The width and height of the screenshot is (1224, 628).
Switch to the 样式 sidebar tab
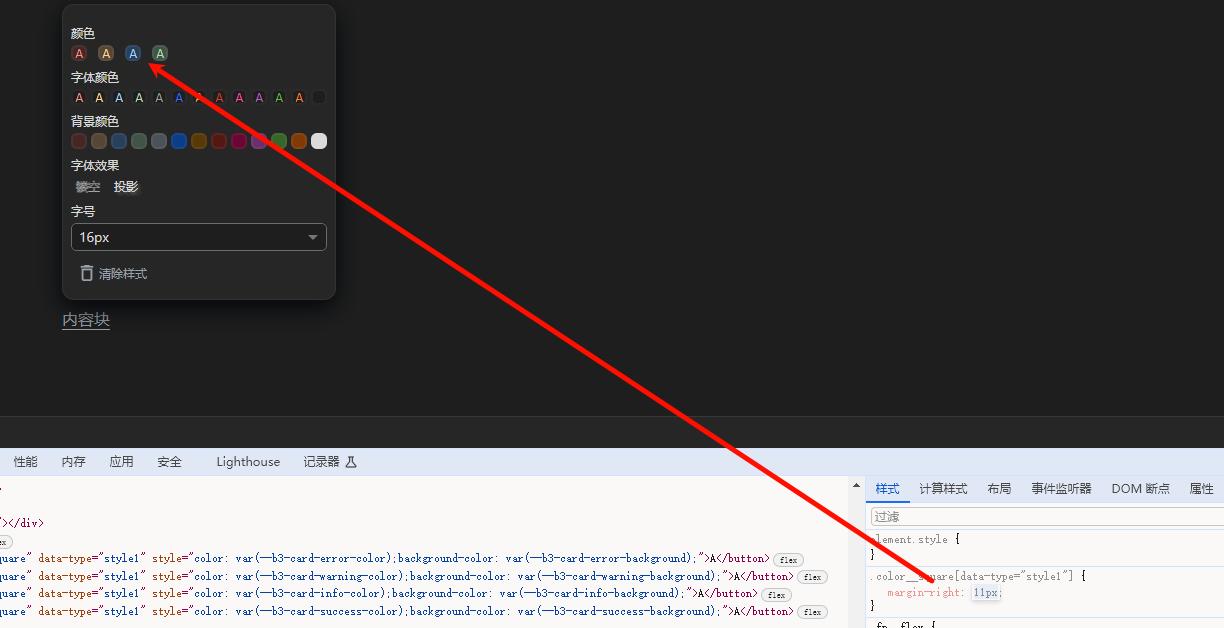coord(888,489)
